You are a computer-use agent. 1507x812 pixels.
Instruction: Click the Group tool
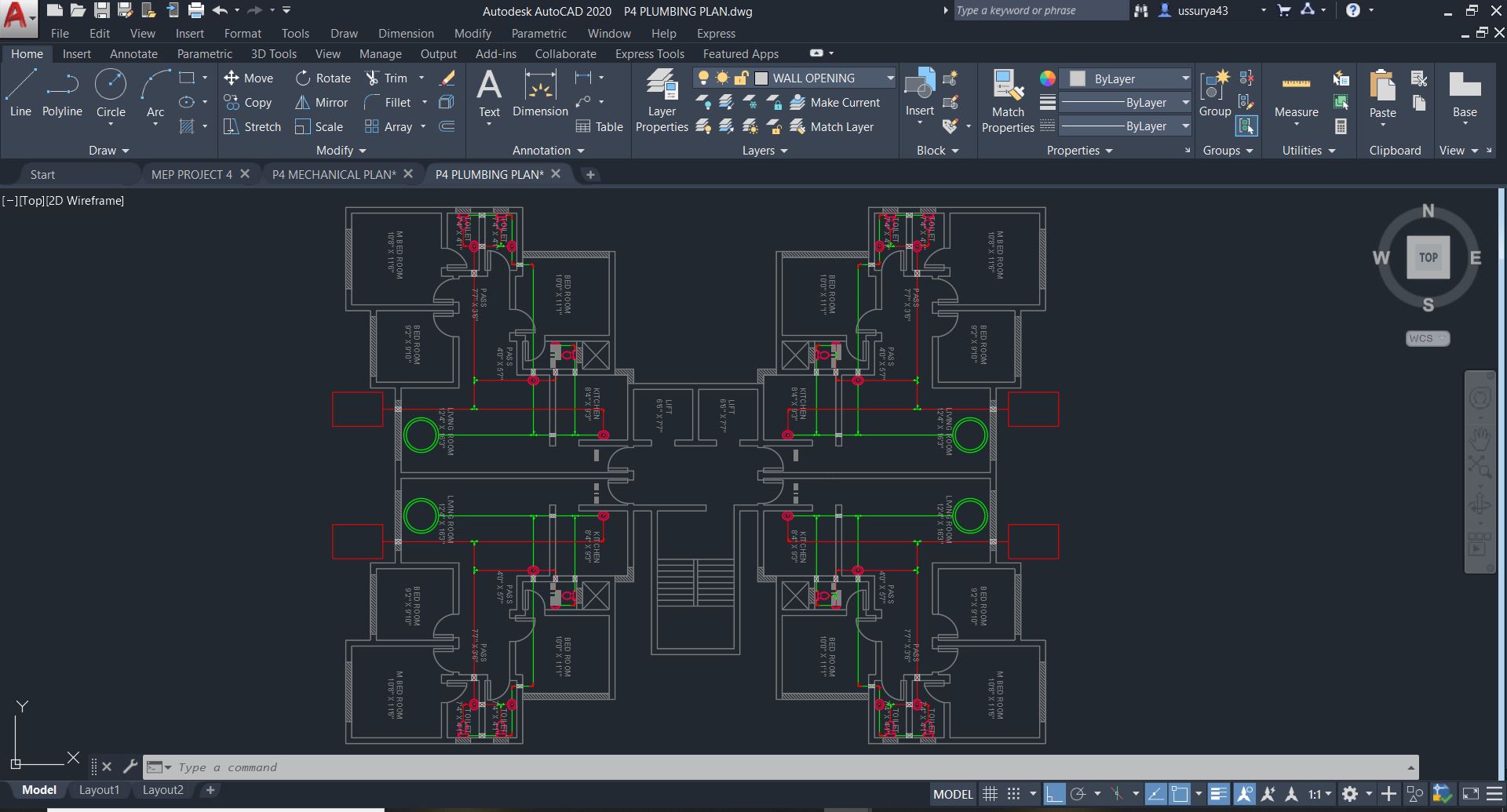(x=1215, y=93)
